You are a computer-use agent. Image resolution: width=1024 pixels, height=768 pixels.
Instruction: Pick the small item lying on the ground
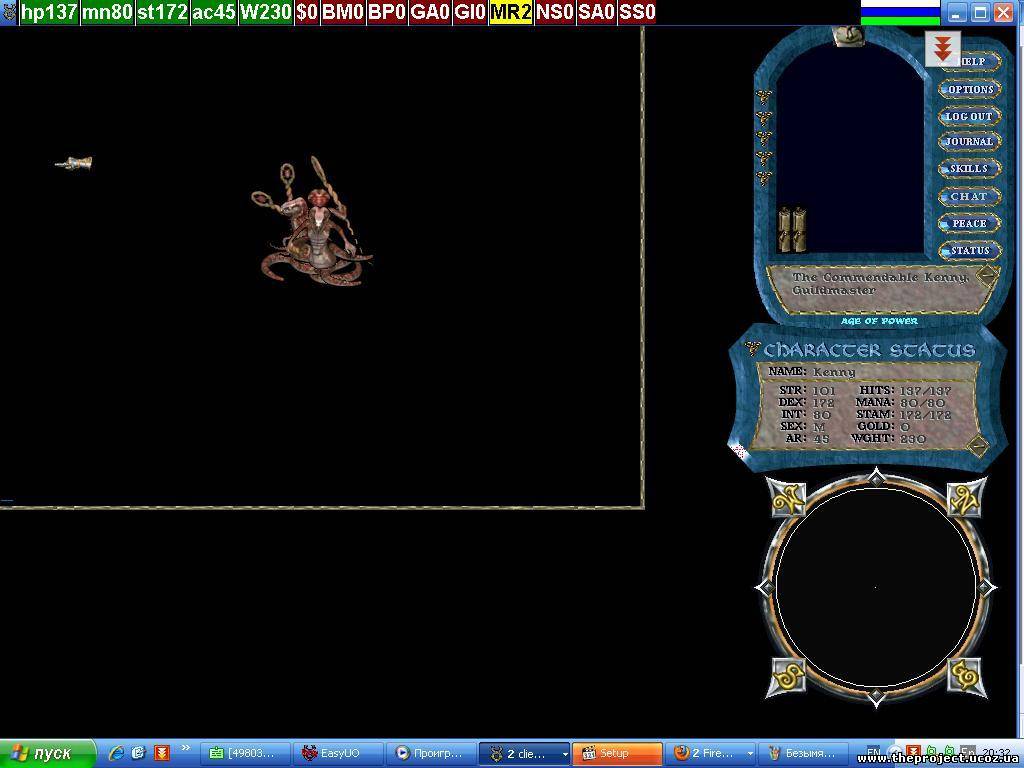pos(74,163)
